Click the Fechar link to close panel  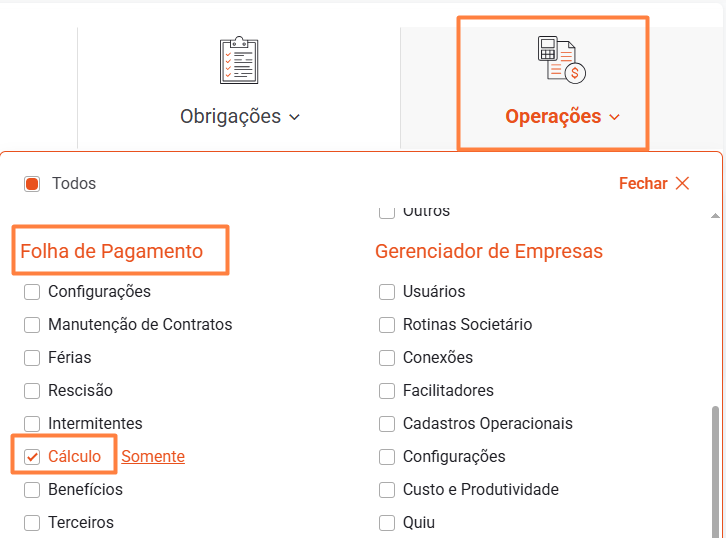point(643,184)
